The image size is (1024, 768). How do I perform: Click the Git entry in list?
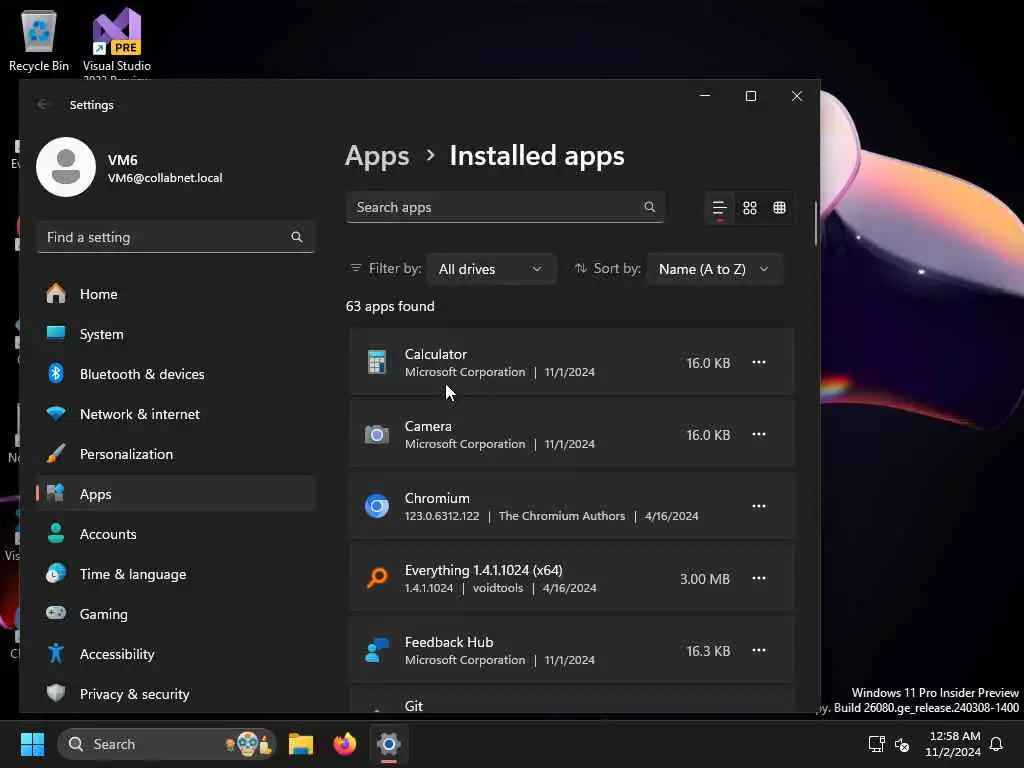(572, 700)
